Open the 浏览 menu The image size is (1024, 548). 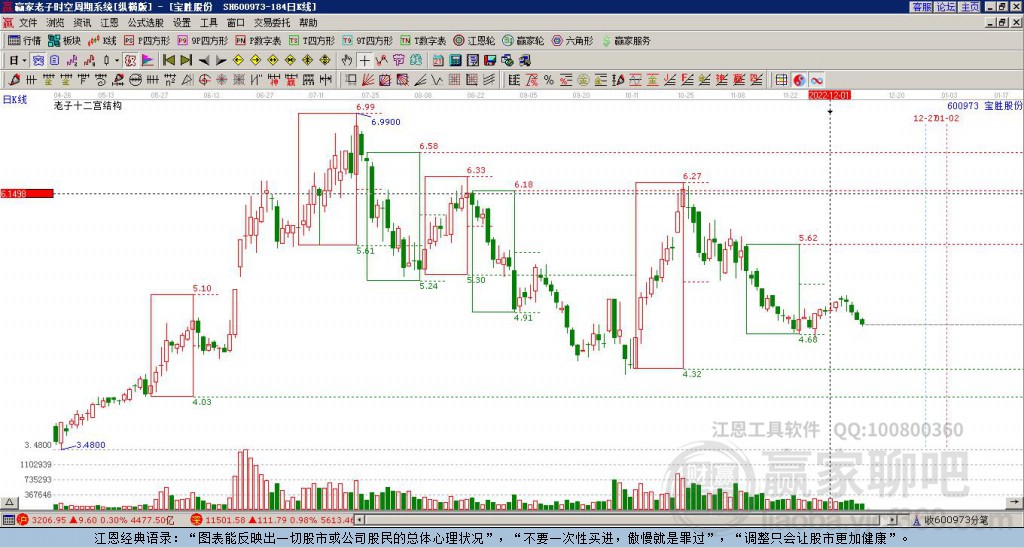click(56, 23)
